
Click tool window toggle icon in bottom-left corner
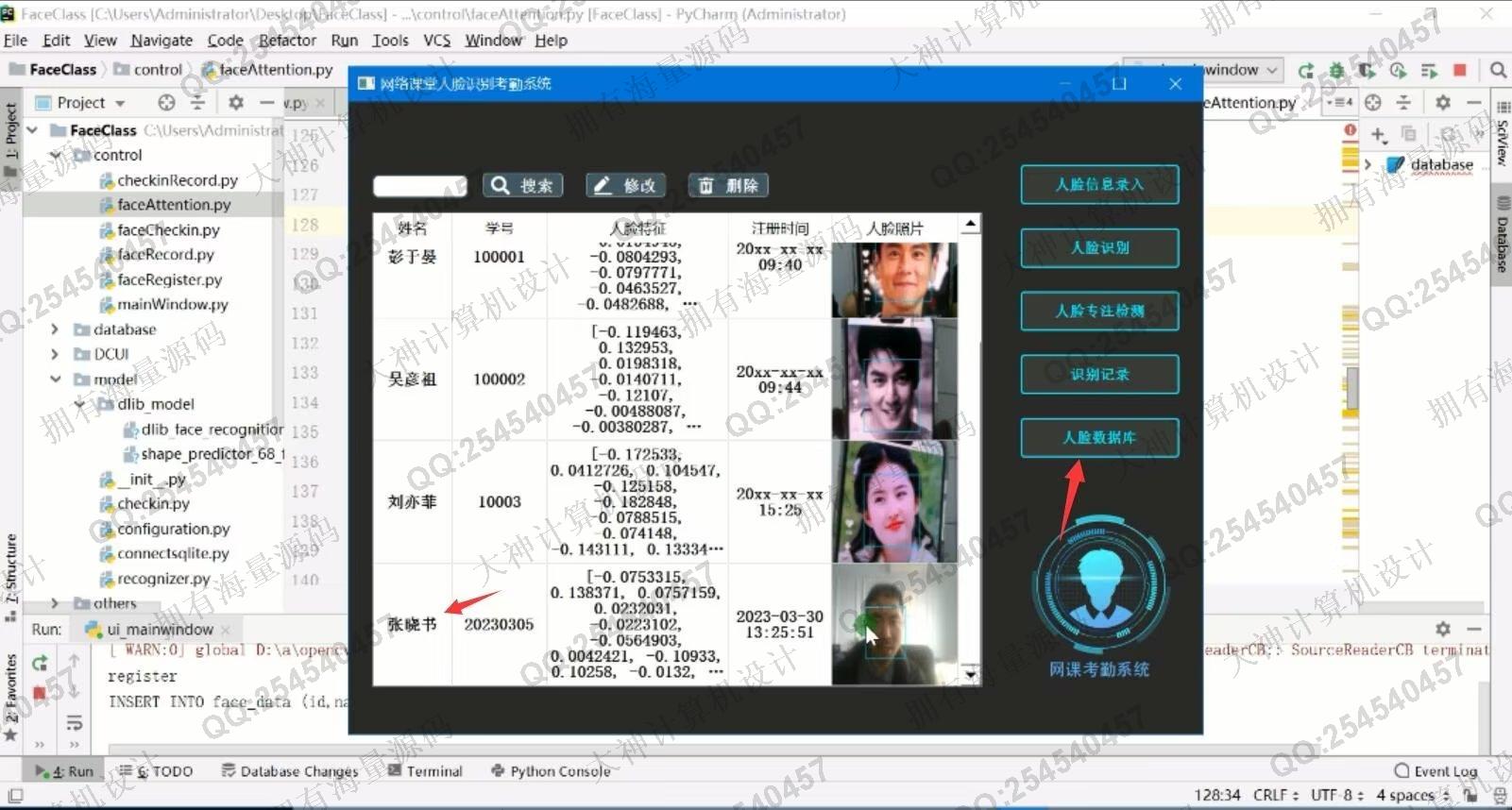[13, 797]
